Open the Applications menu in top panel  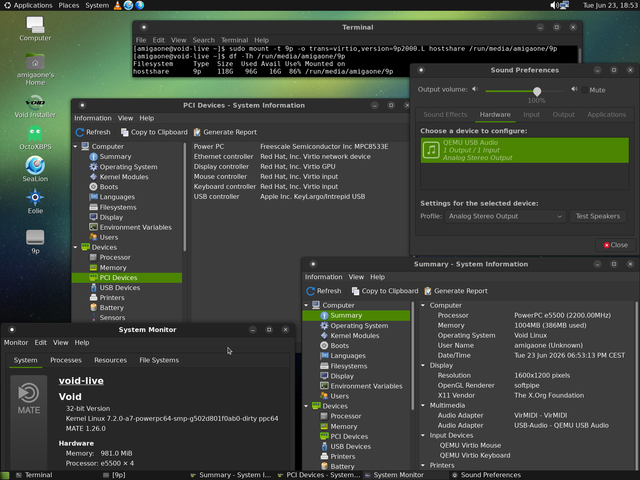[27, 5]
